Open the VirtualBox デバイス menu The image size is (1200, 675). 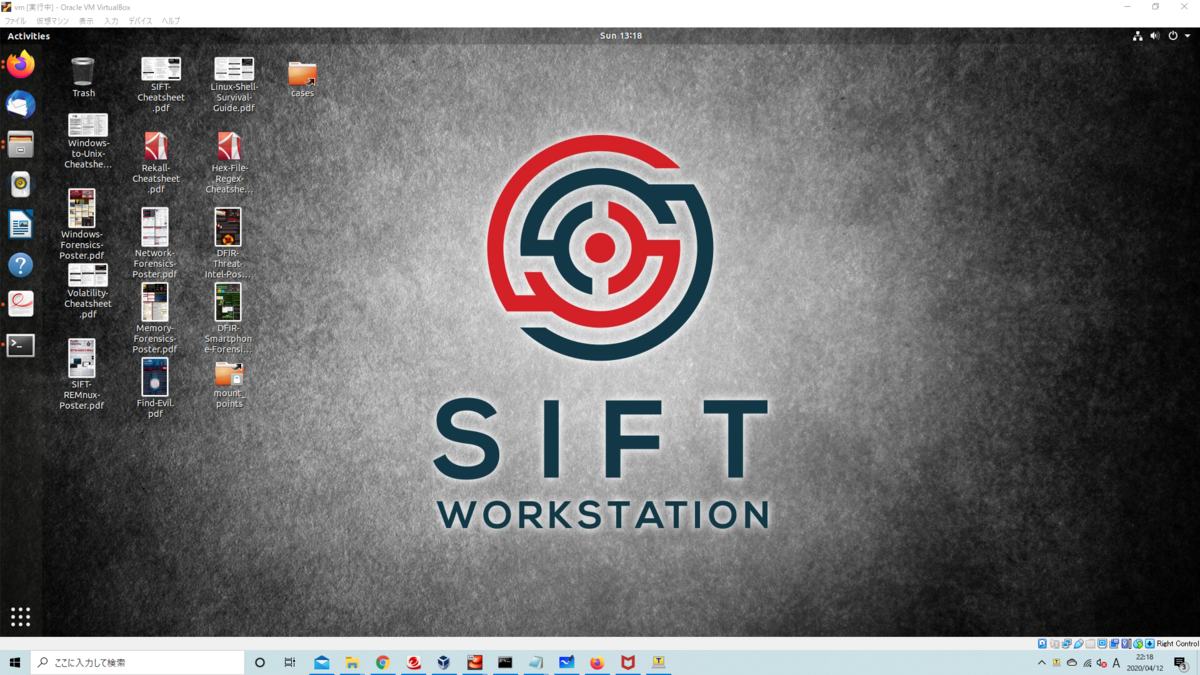tap(141, 21)
